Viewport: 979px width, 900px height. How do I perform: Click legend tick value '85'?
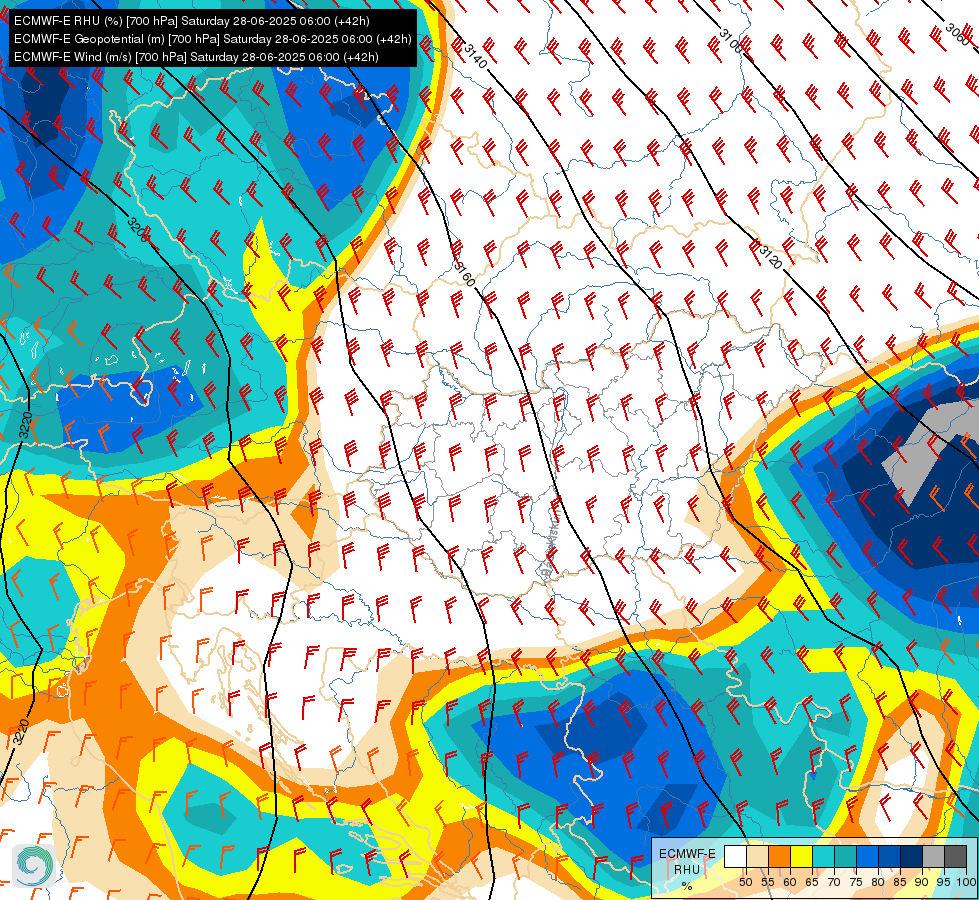(x=900, y=883)
